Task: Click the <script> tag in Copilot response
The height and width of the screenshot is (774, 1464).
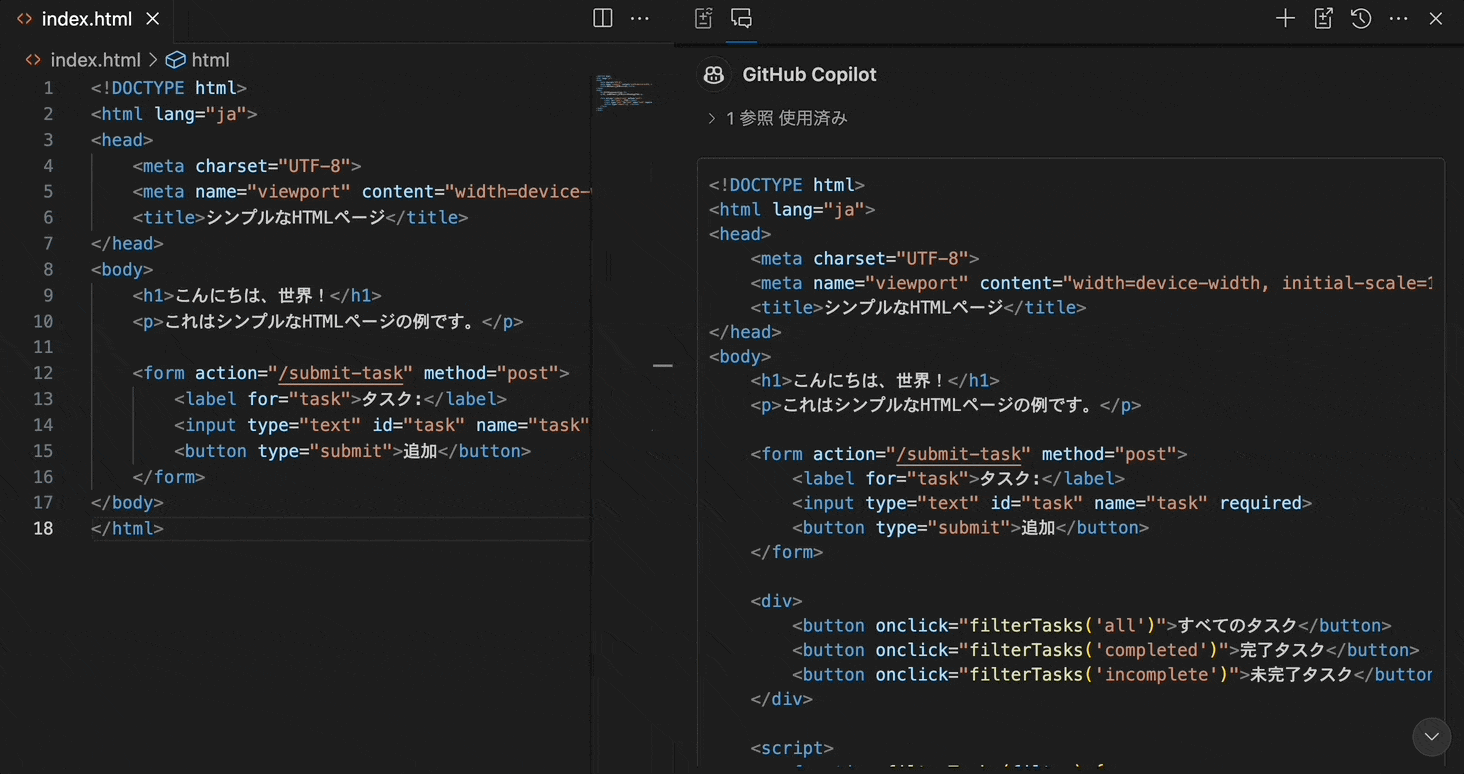Action: pos(792,748)
